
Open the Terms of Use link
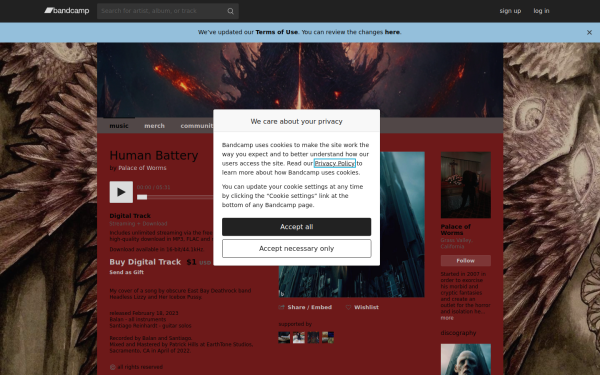click(x=276, y=32)
